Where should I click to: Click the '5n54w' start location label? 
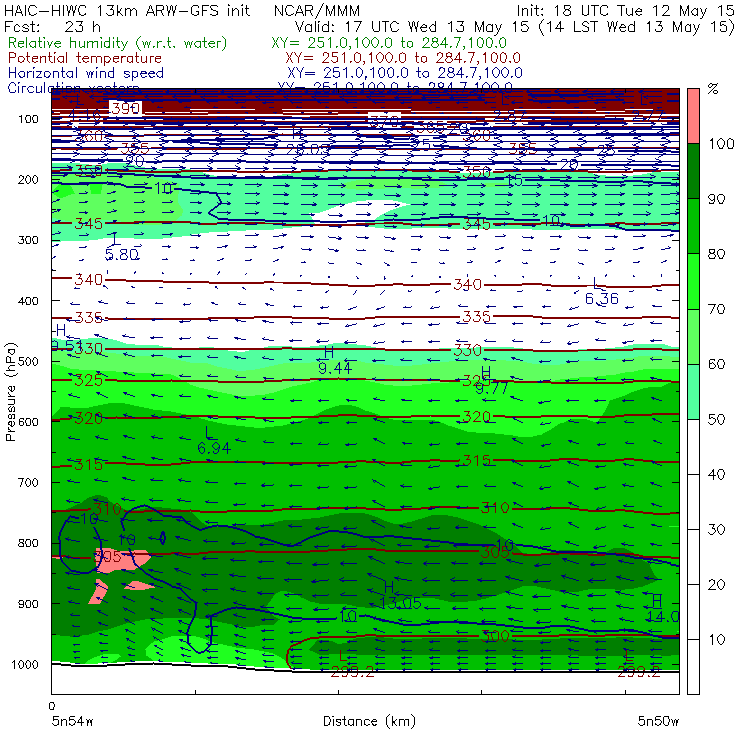pos(73,722)
